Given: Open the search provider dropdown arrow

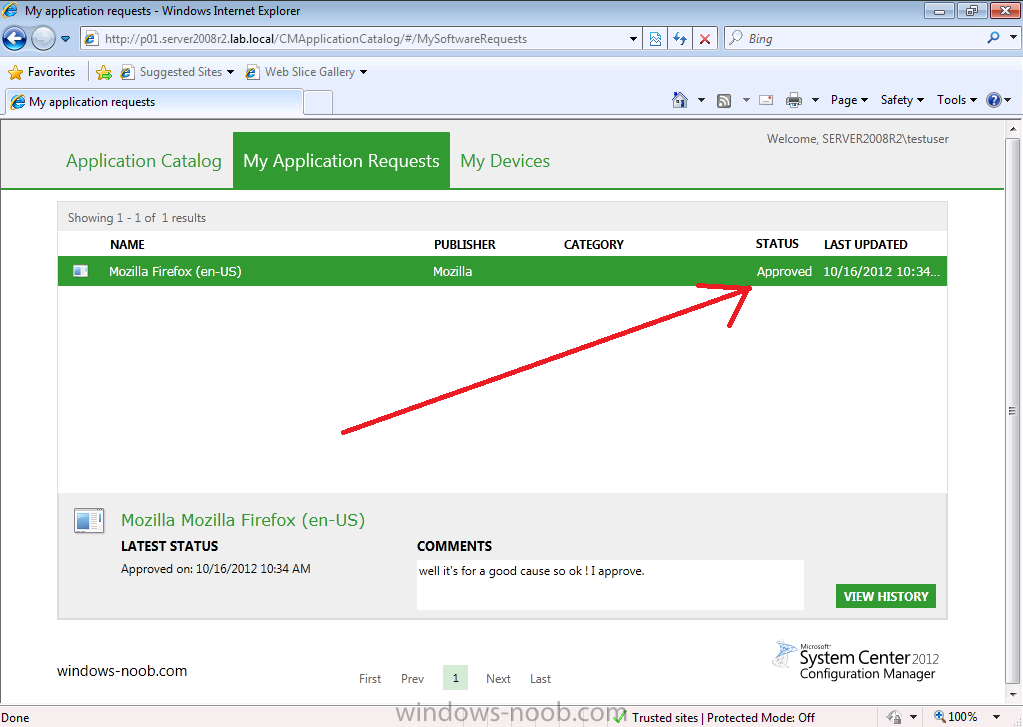Looking at the screenshot, I should point(1013,37).
